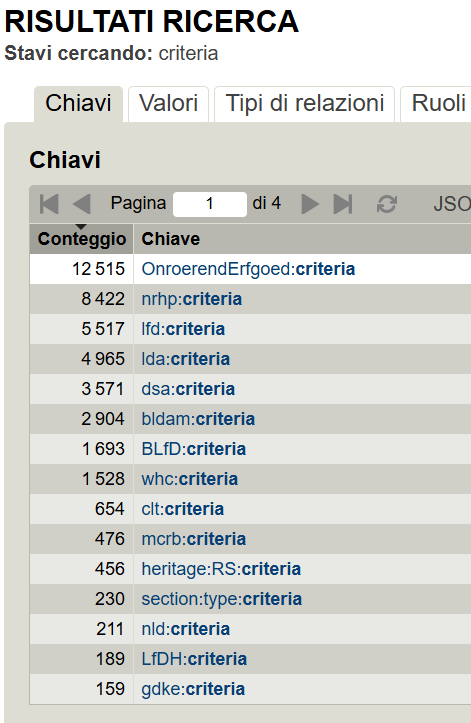Image resolution: width=471 pixels, height=723 pixels.
Task: Open the BLfD:criteria key link
Action: (193, 449)
